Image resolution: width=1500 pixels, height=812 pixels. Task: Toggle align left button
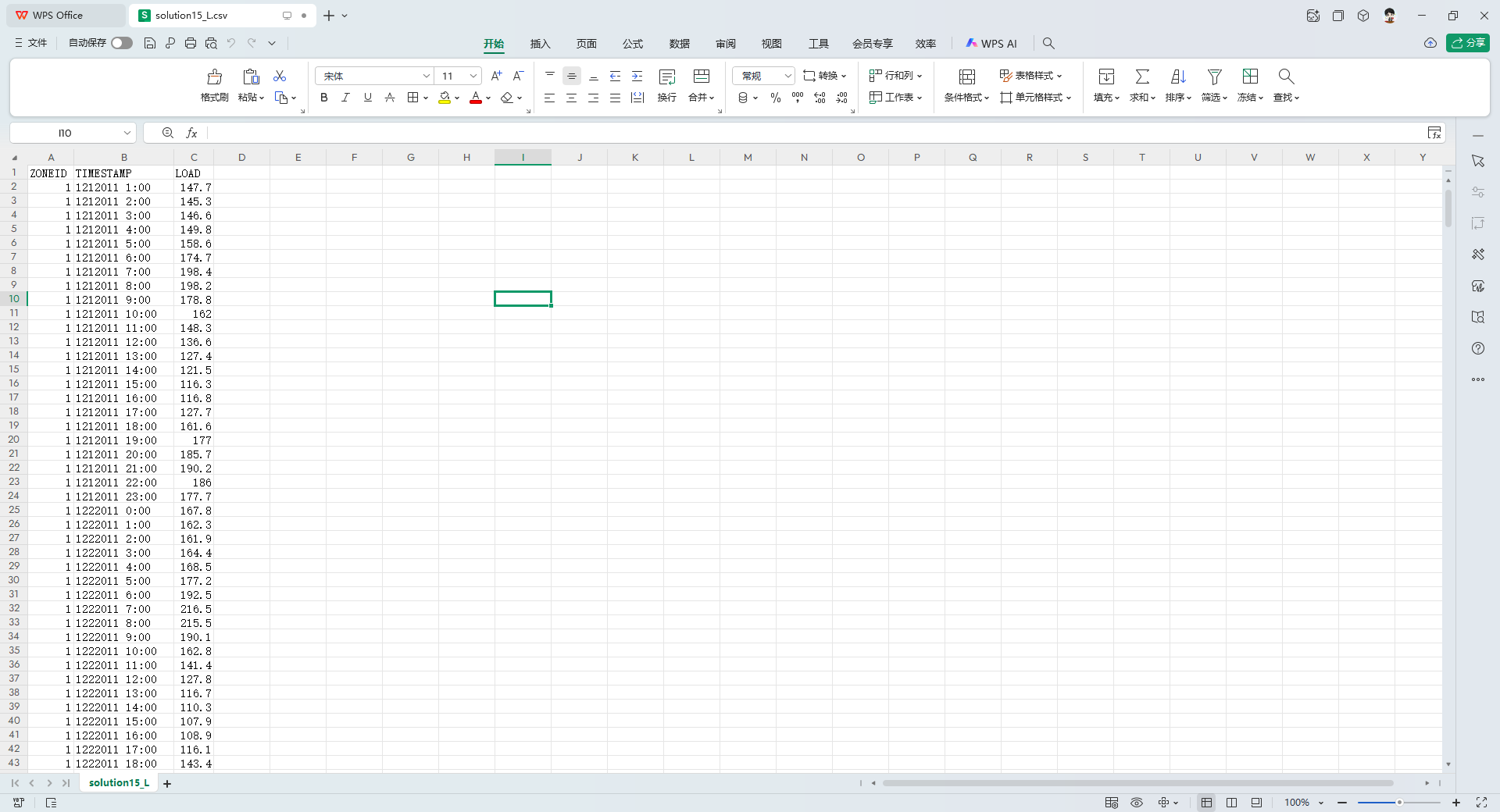click(x=550, y=98)
